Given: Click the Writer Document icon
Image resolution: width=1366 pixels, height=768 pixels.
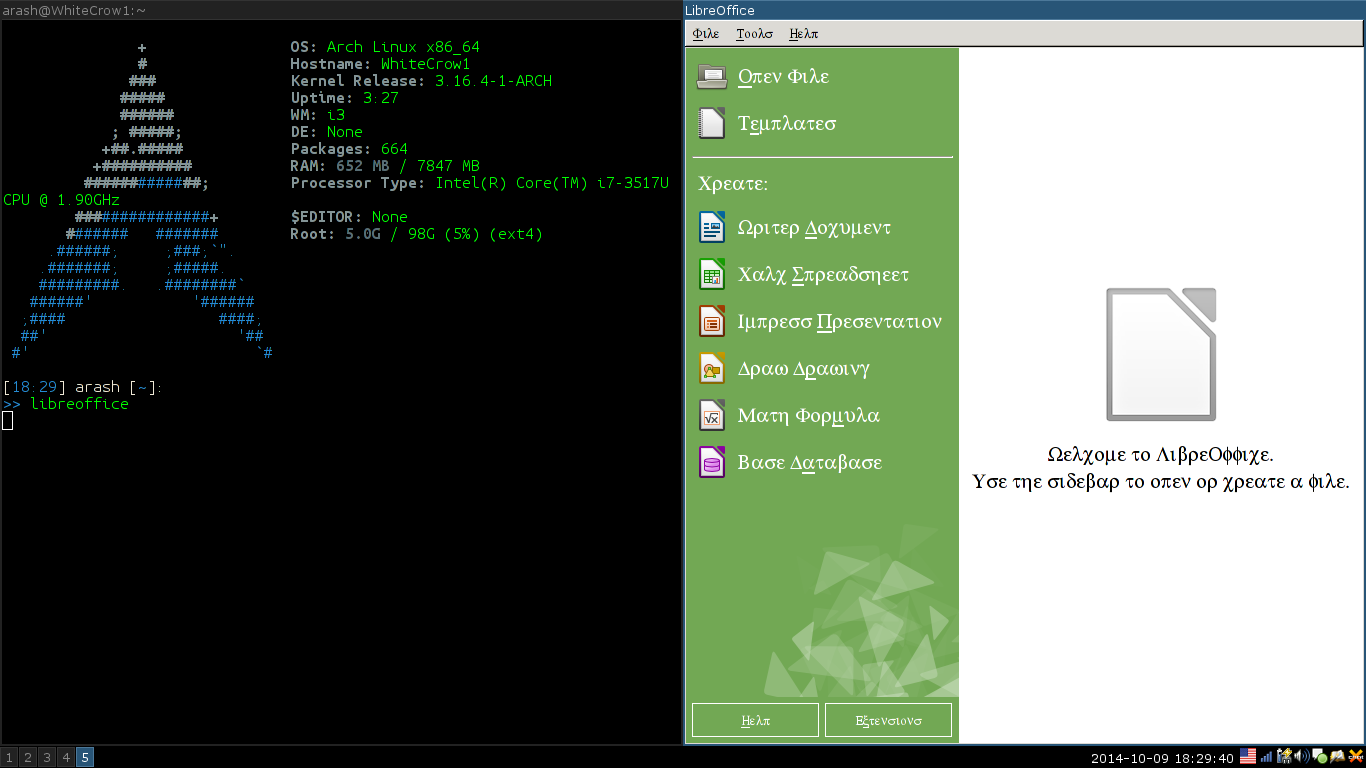Looking at the screenshot, I should point(712,227).
